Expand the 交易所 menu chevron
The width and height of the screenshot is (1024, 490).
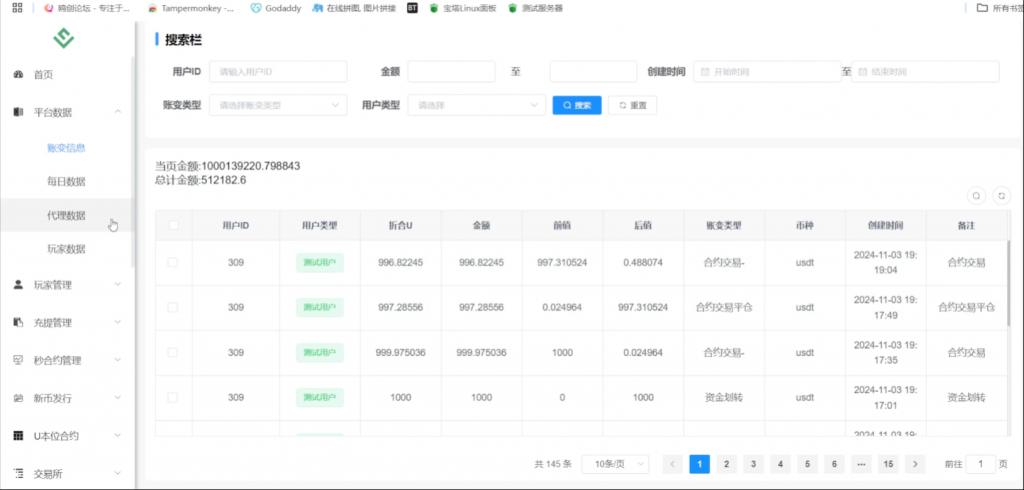point(118,473)
